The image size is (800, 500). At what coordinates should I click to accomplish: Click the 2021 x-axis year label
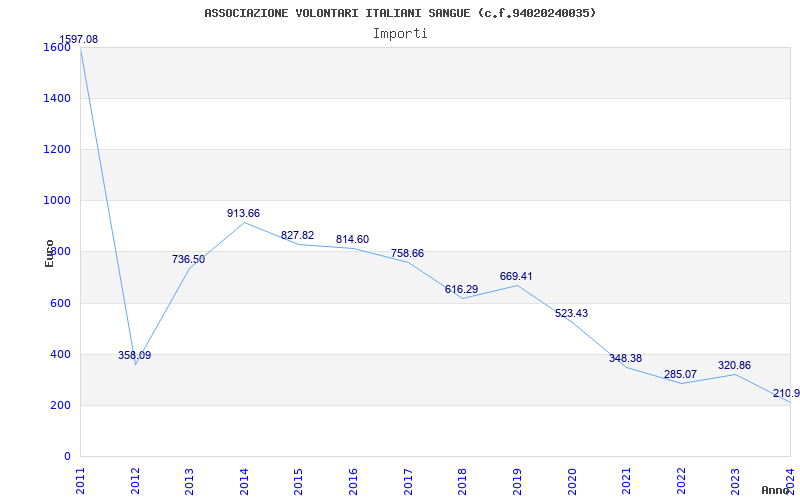[x=626, y=481]
